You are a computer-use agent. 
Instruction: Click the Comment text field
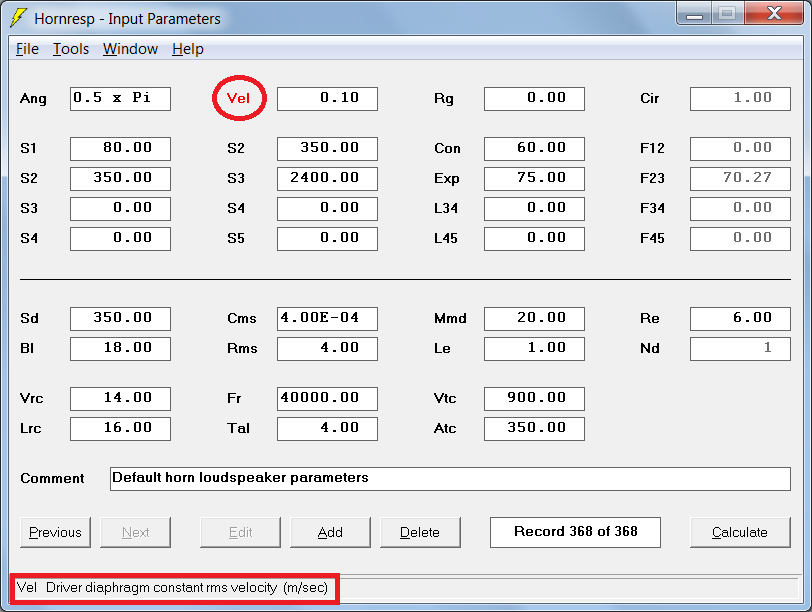coord(450,478)
